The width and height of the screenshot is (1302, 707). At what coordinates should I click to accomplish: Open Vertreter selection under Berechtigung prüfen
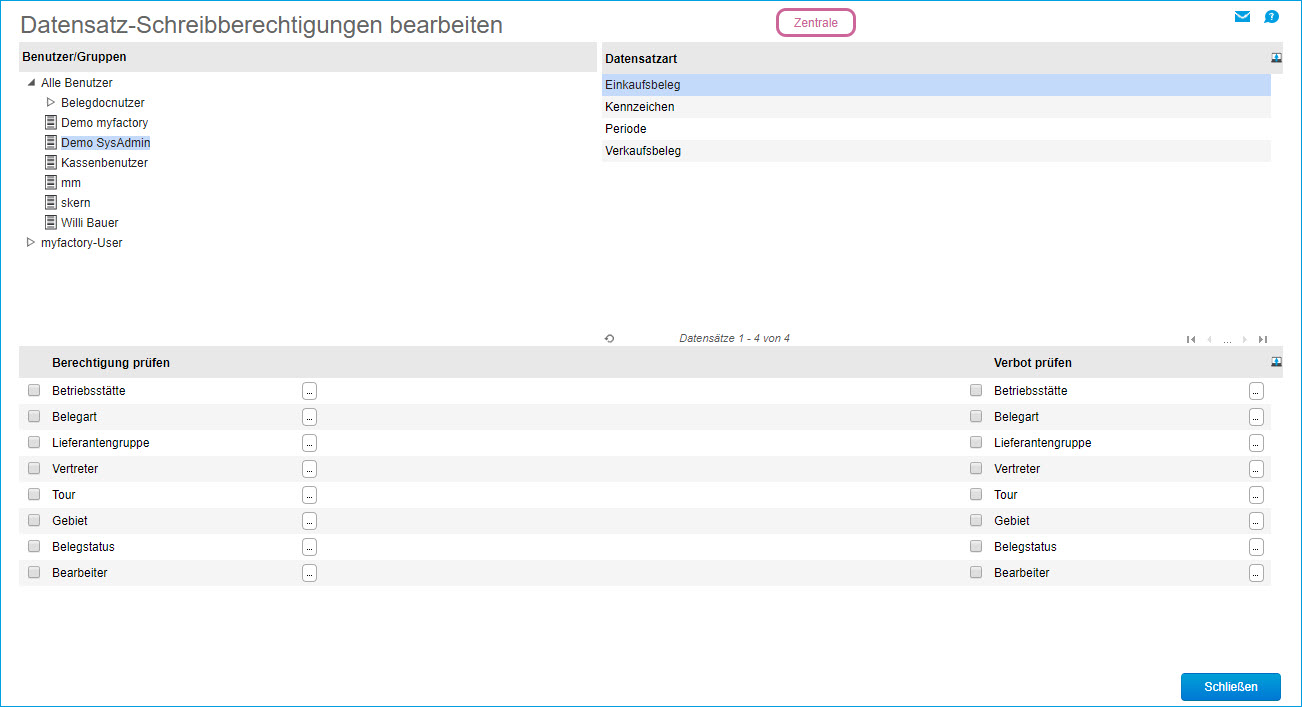309,469
